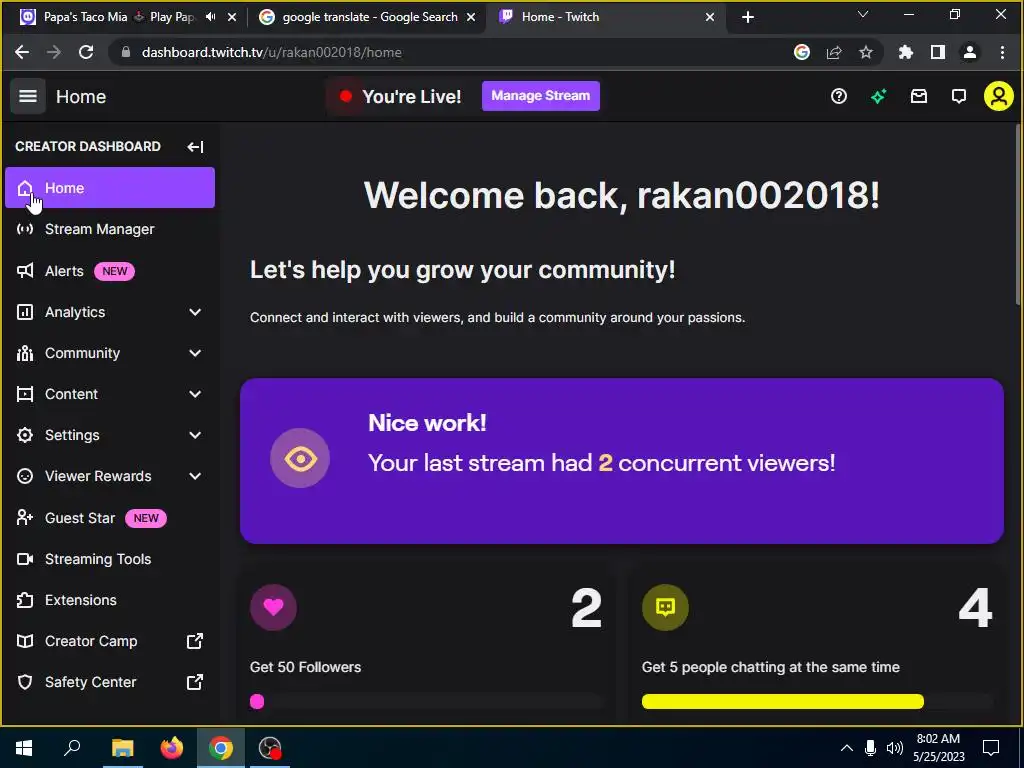Viewport: 1024px width, 768px height.
Task: Click the pink heart followers icon
Action: tap(273, 607)
